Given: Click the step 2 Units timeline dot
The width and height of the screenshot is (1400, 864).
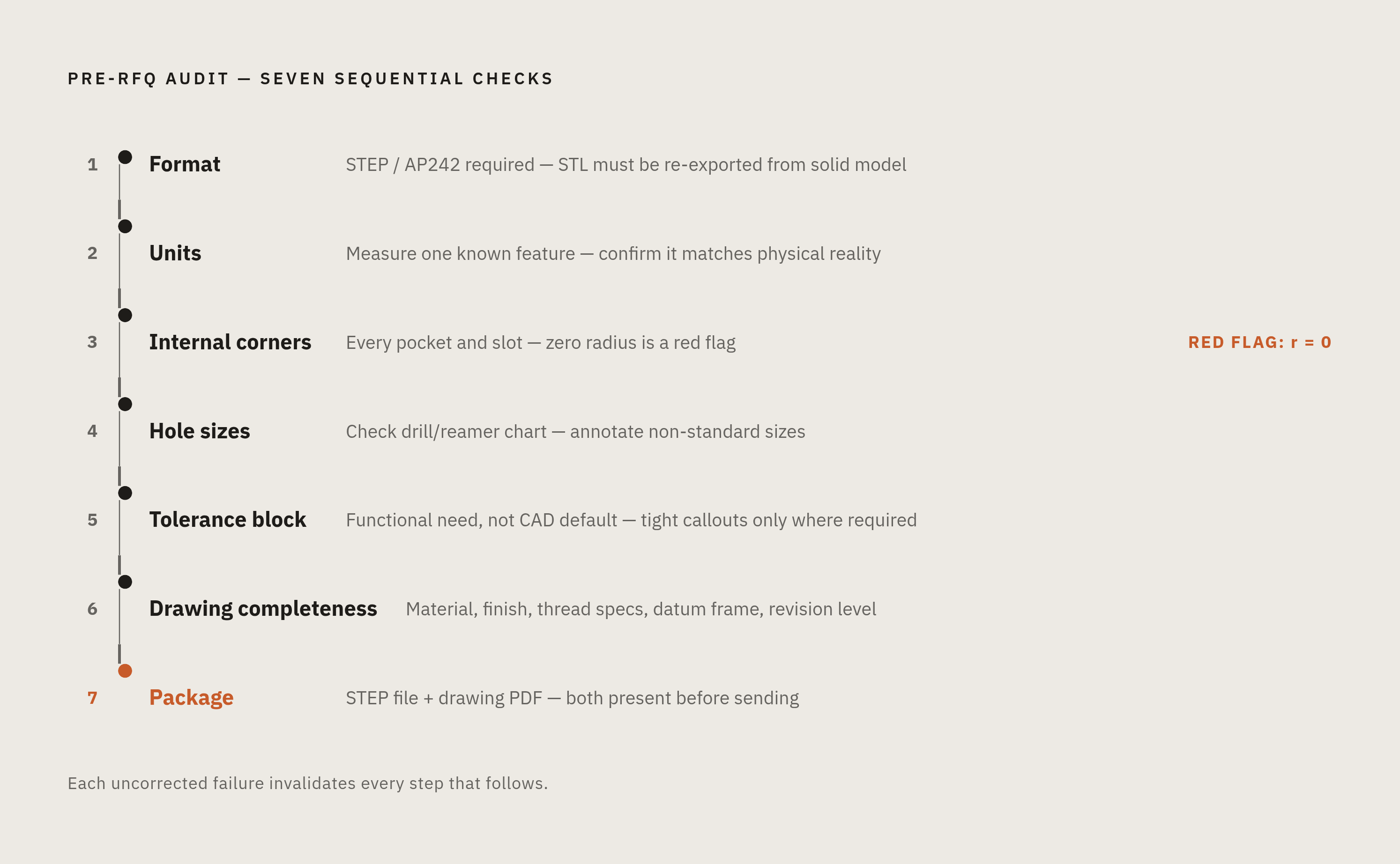Looking at the screenshot, I should click(125, 226).
